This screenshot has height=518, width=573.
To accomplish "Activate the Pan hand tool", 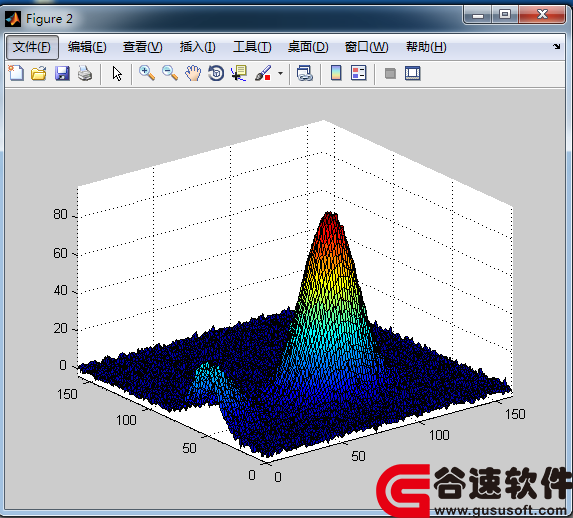I will tap(193, 73).
